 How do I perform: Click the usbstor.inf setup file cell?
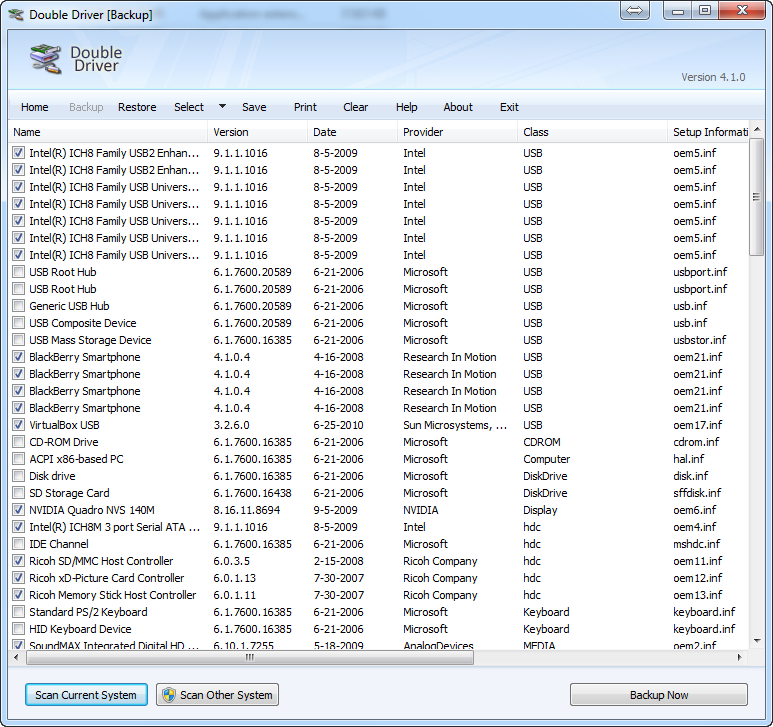(x=700, y=340)
